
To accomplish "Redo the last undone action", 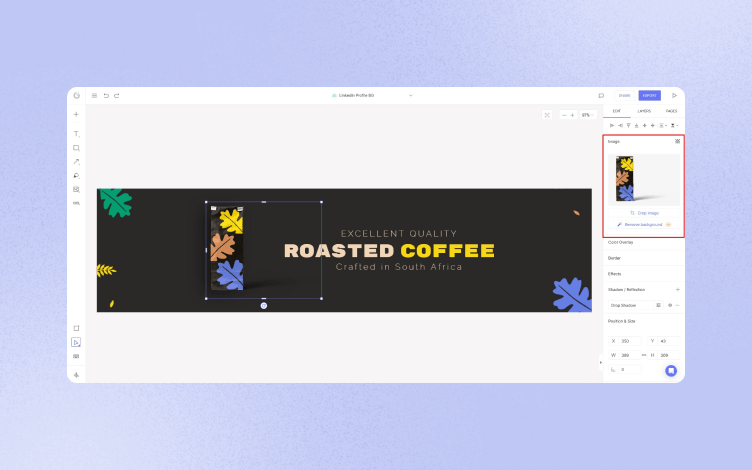I will coord(117,95).
